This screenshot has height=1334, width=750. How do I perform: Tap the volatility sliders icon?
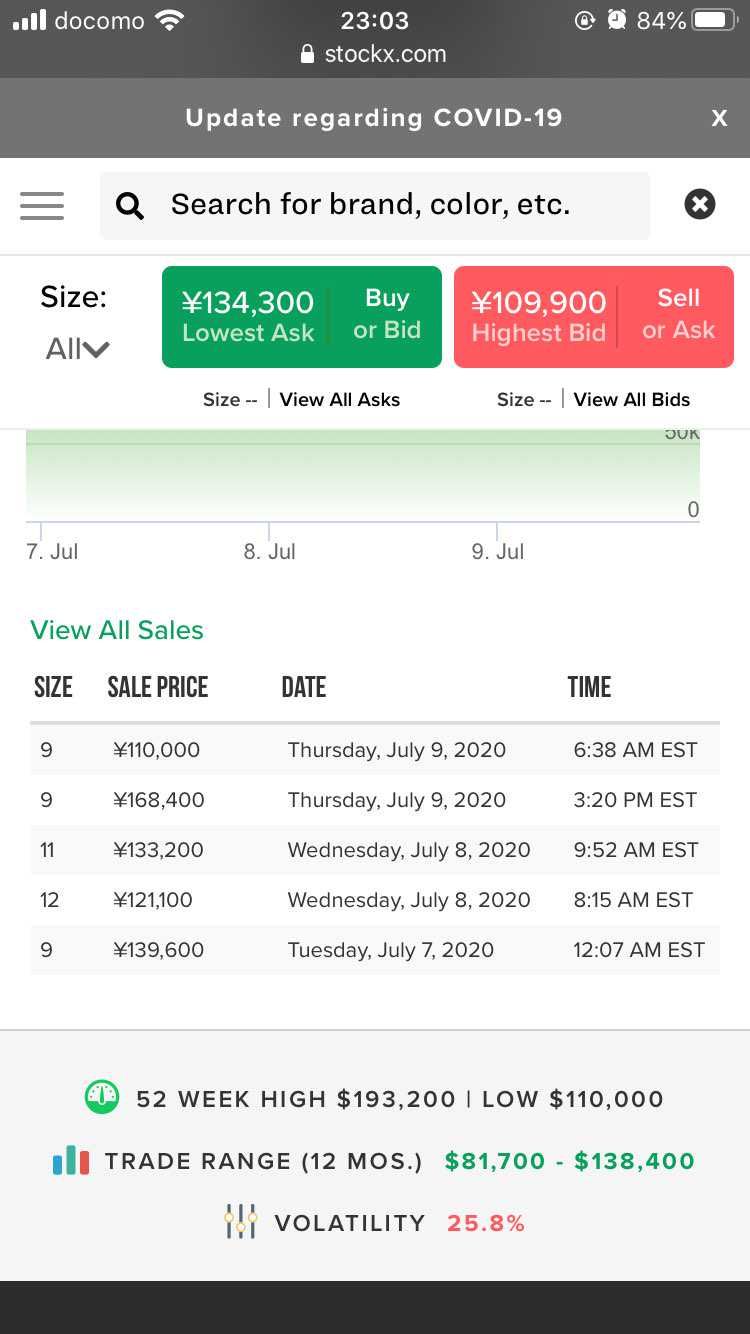[x=241, y=1222]
